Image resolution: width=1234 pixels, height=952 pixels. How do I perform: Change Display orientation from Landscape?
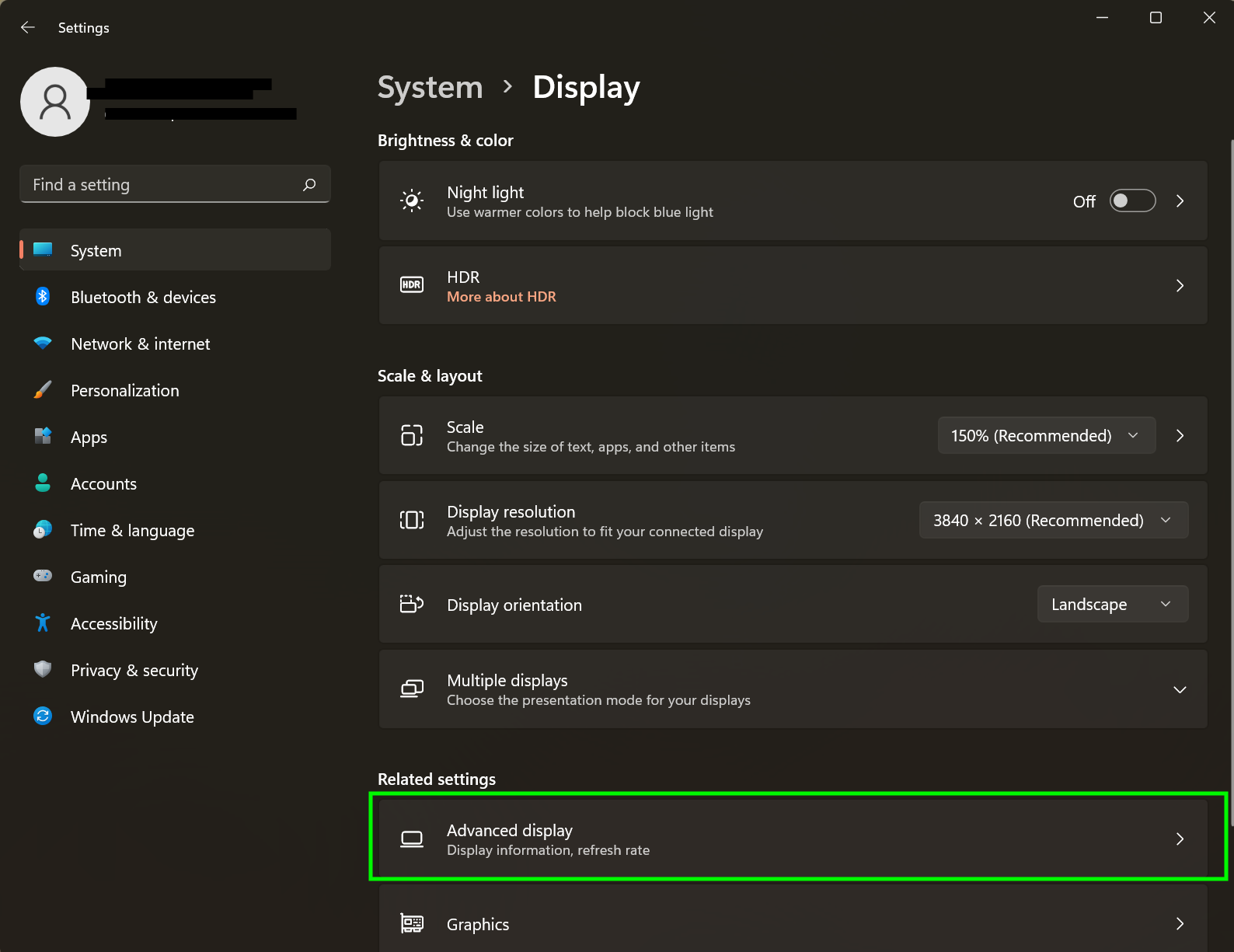click(x=1112, y=604)
